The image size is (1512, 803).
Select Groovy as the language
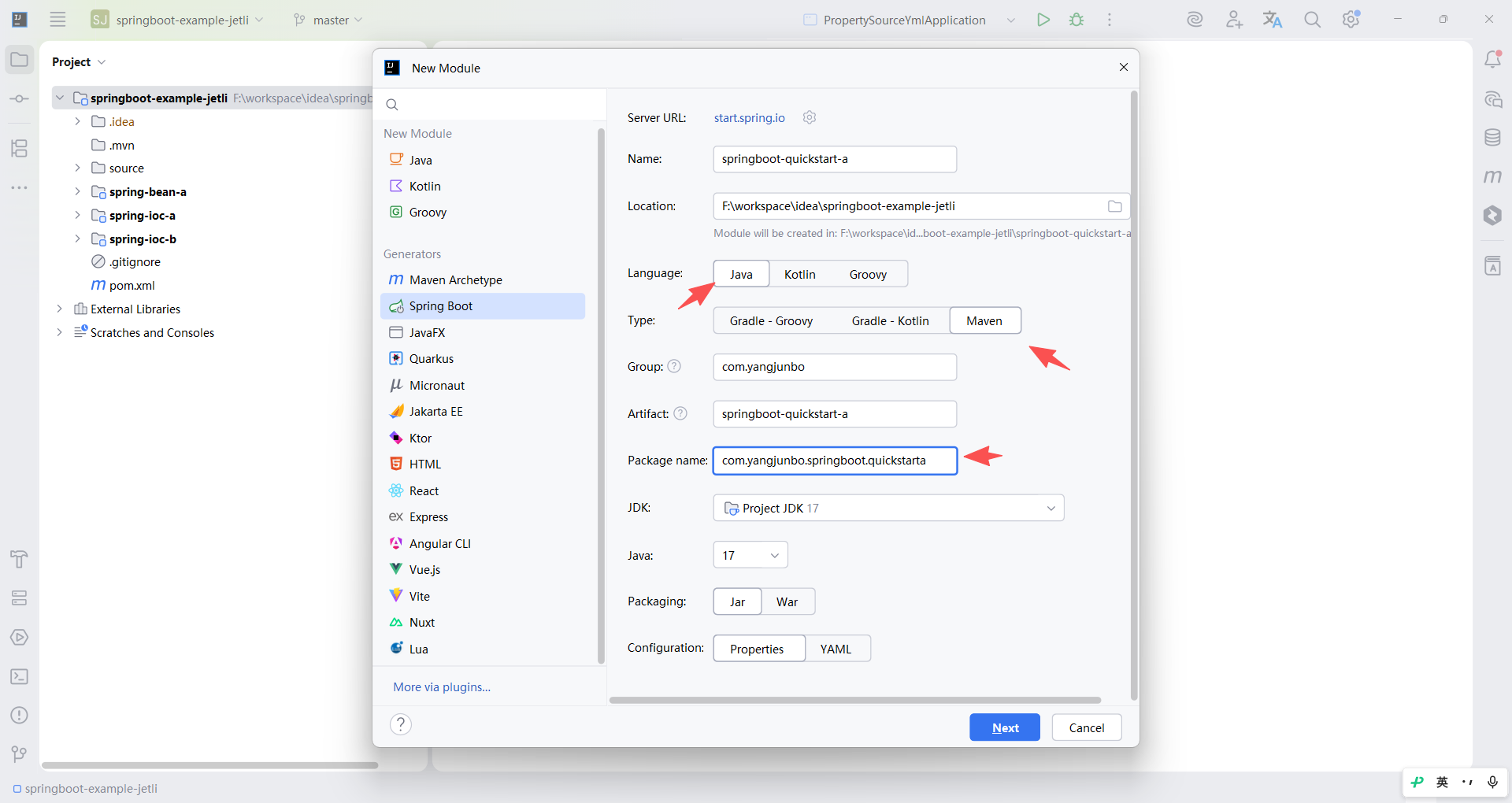(869, 274)
